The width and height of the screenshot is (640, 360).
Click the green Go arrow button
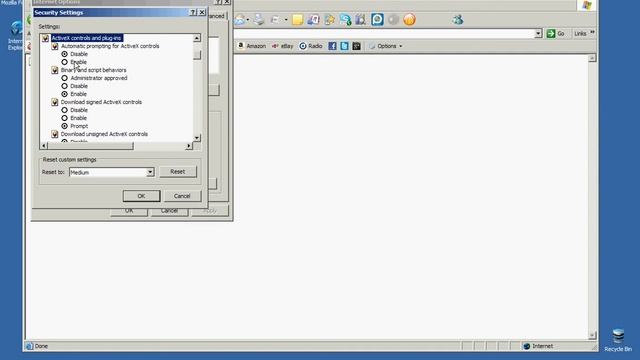[x=551, y=33]
